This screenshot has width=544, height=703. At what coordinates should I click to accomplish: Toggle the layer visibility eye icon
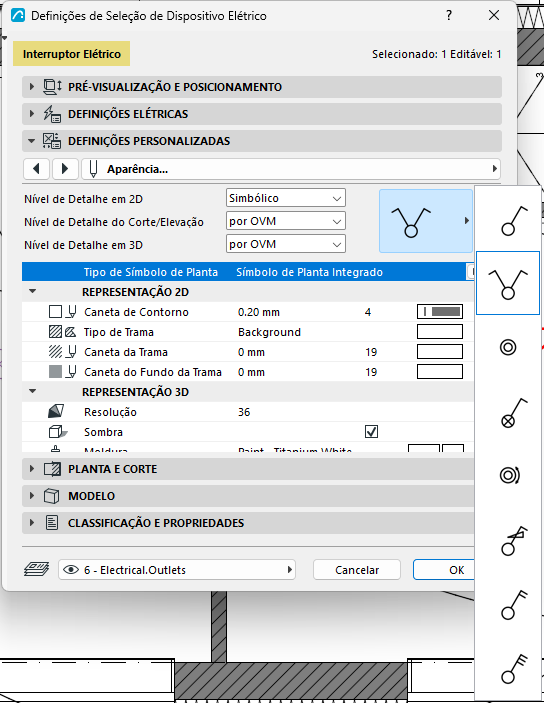pyautogui.click(x=71, y=570)
